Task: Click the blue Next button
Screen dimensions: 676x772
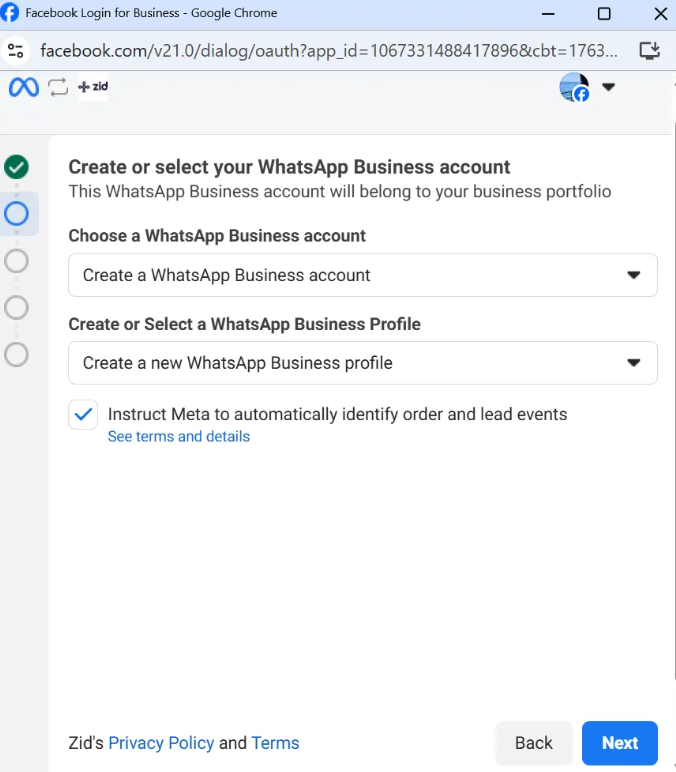Action: tap(620, 743)
